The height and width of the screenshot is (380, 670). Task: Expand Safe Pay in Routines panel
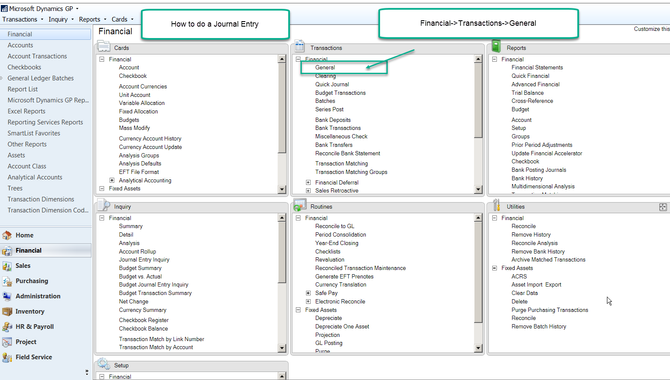[308, 293]
